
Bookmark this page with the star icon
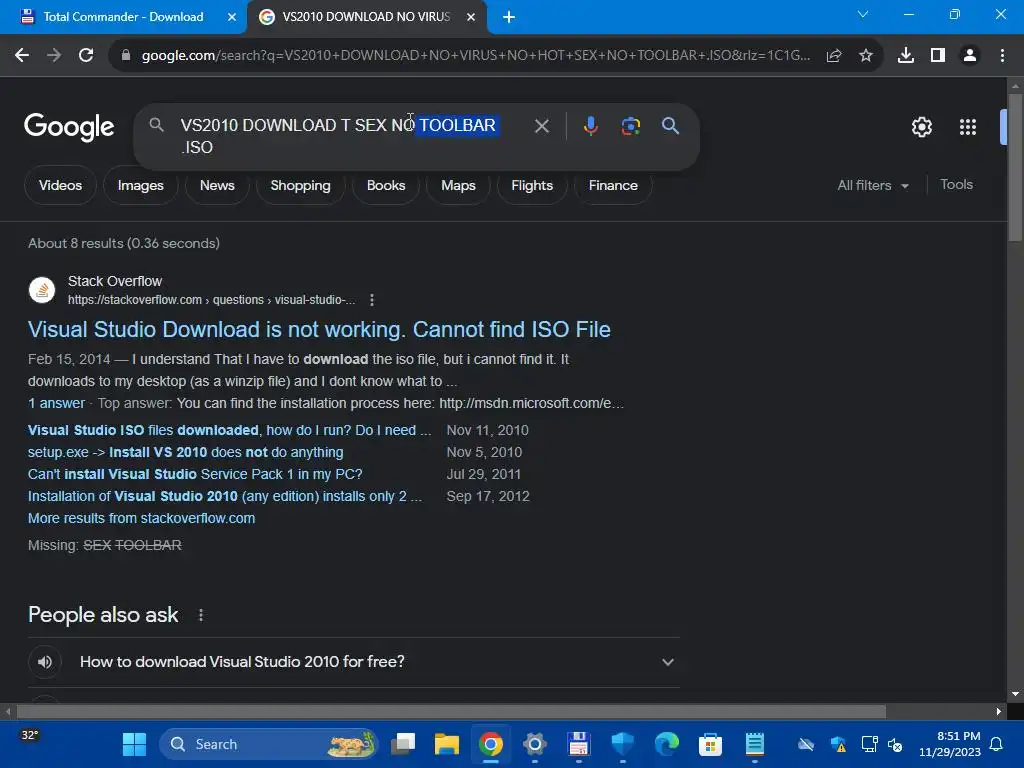click(866, 56)
